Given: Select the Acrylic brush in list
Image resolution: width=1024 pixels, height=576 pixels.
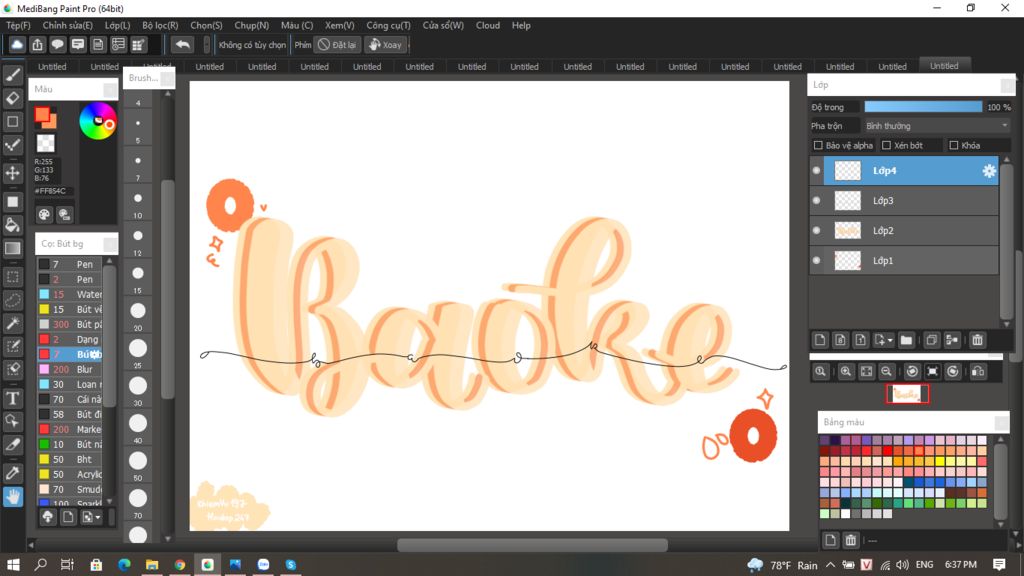Looking at the screenshot, I should pos(70,474).
